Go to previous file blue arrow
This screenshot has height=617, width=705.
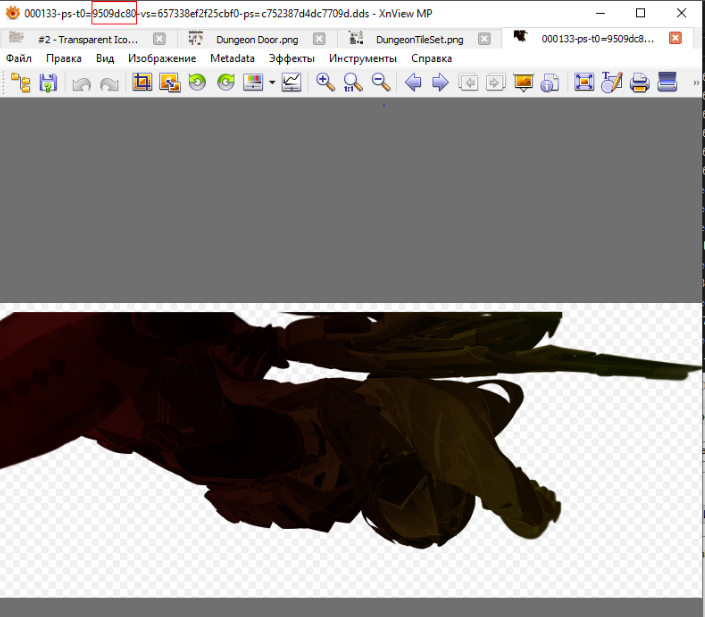click(413, 83)
